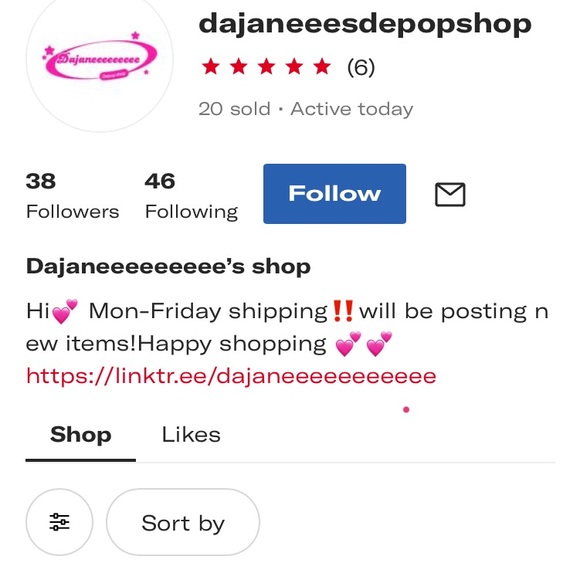Open the filter sliders icon button
Screen dimensions: 580x580
[x=59, y=522]
